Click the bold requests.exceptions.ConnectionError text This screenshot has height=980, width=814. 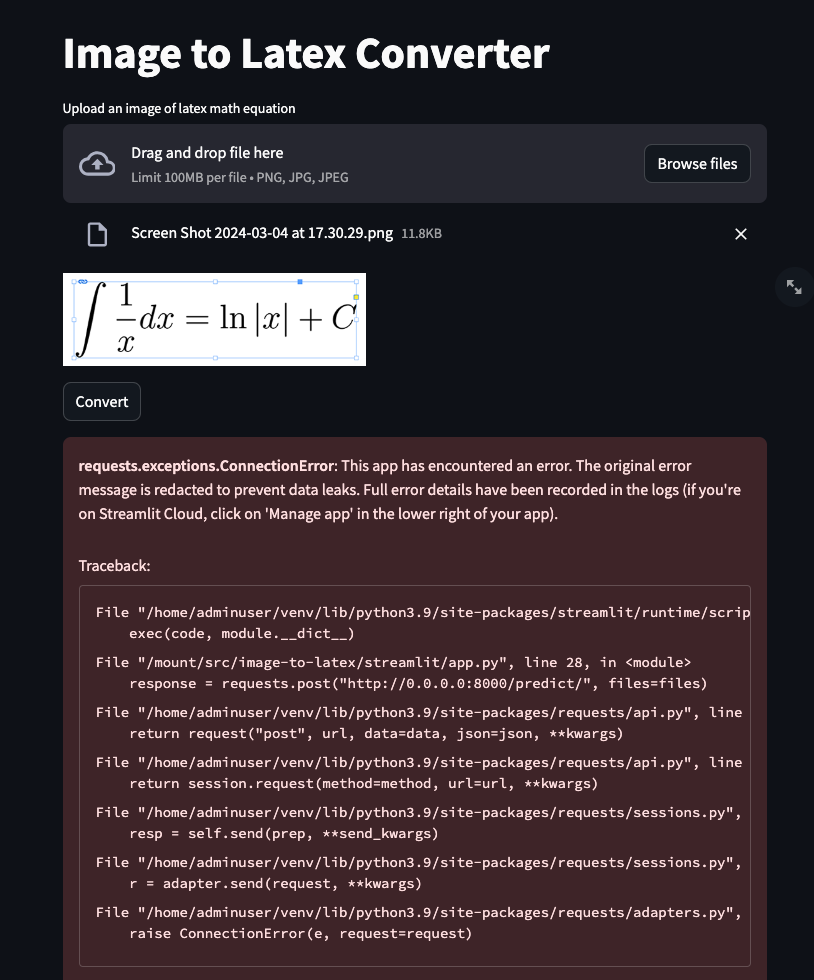(206, 466)
